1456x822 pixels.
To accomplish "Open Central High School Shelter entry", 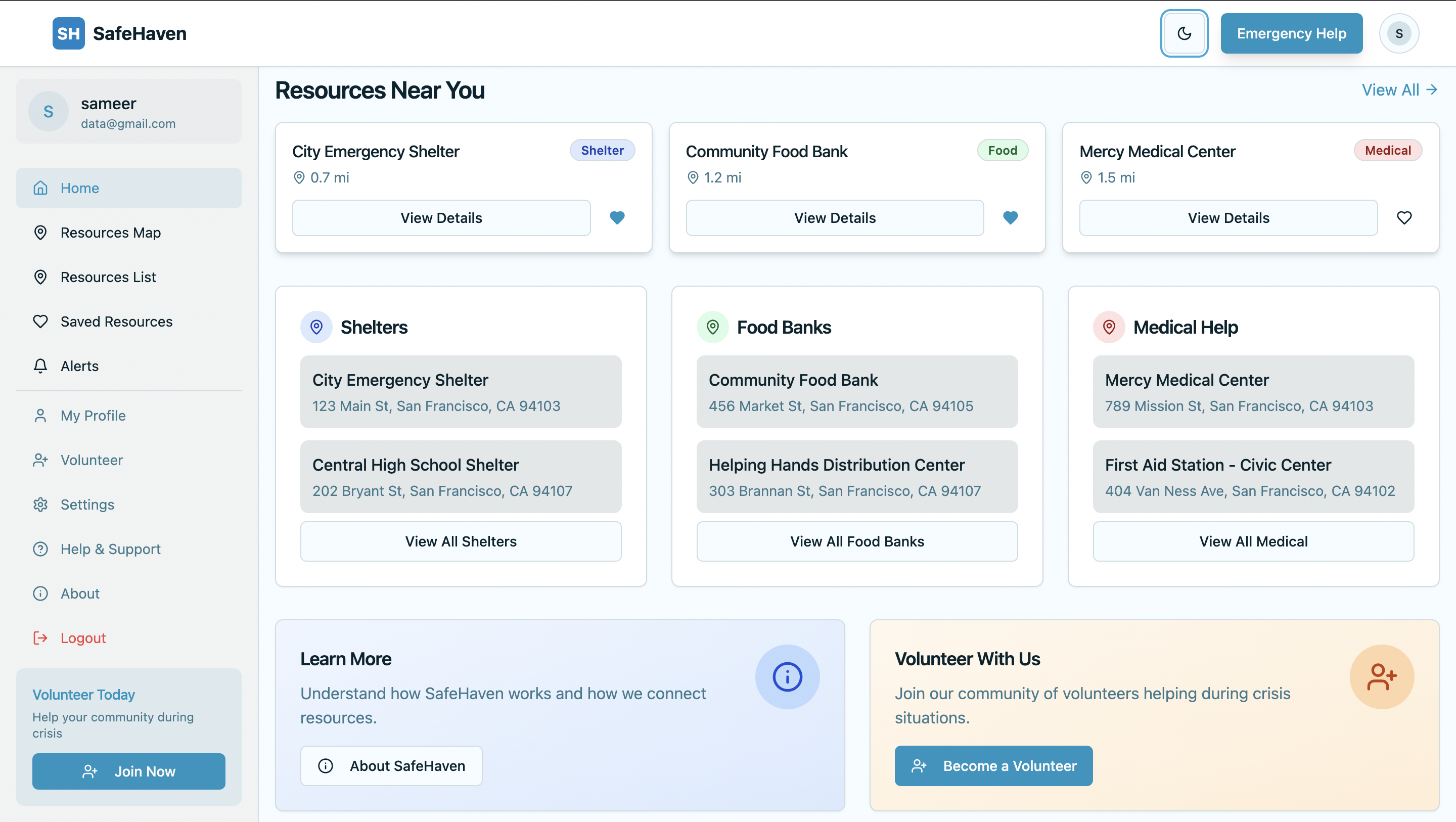I will (x=460, y=477).
